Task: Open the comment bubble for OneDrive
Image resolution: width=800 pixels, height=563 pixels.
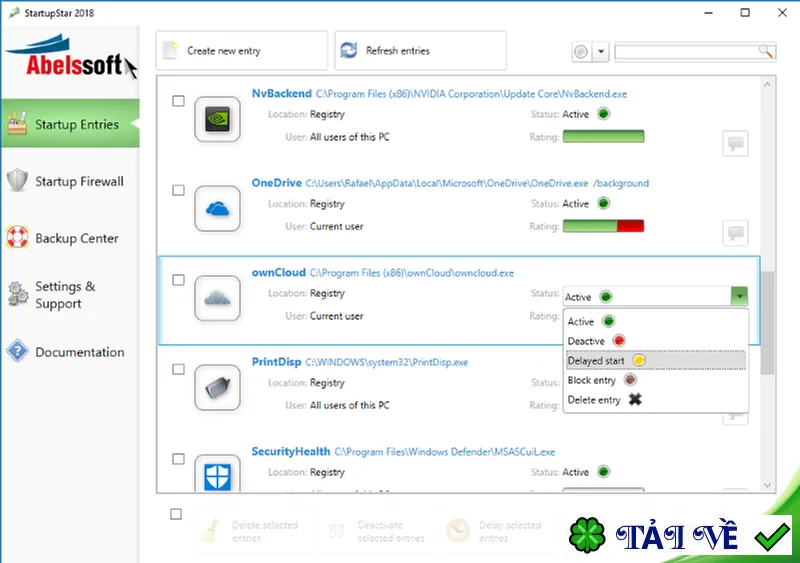Action: tap(735, 233)
